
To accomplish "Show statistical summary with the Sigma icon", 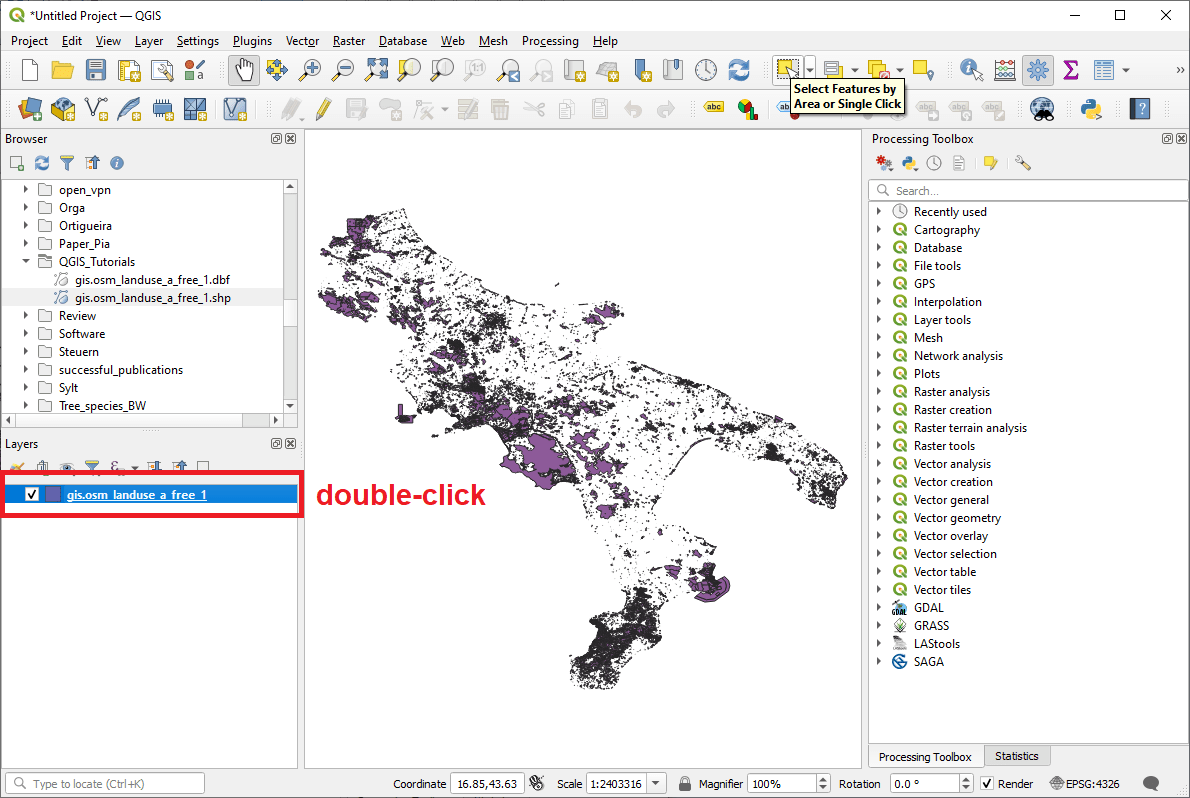I will click(1071, 70).
